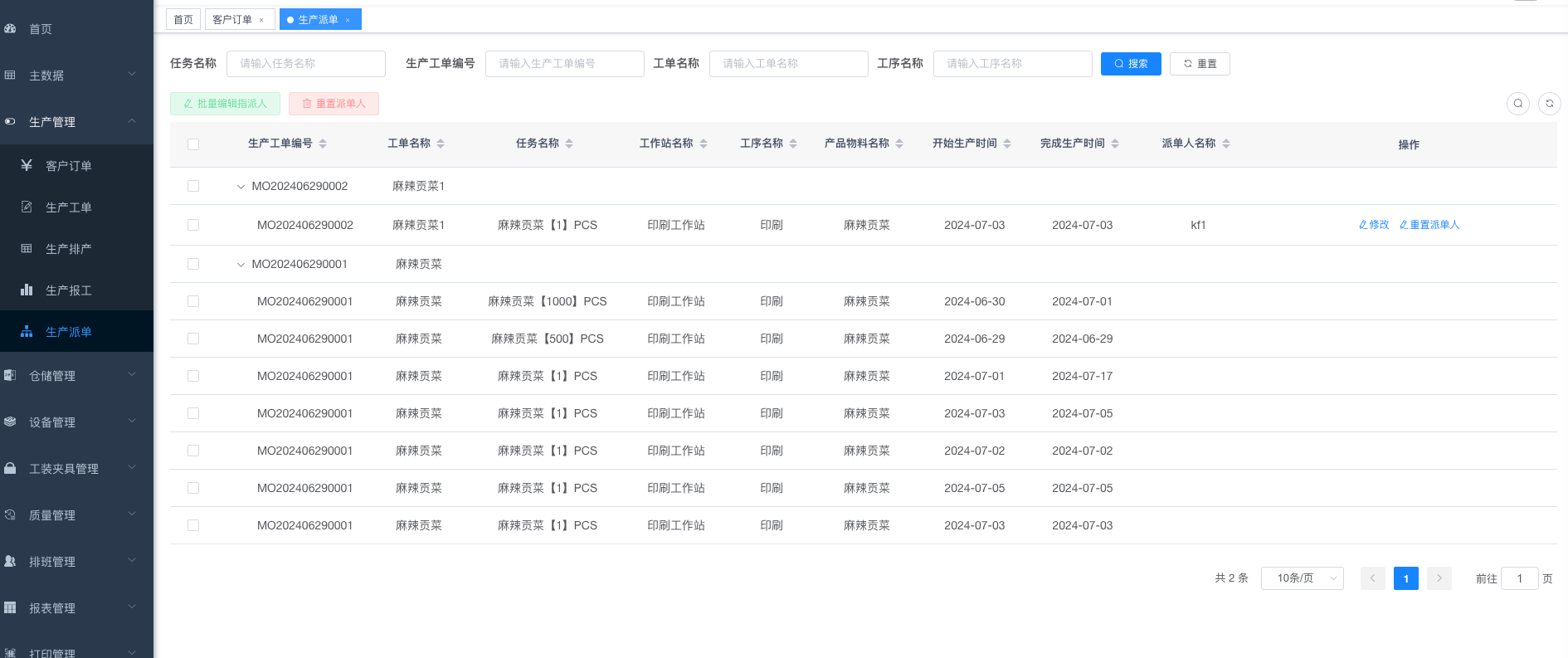Sort by 任务名称 column arrows
The image size is (1568, 658).
(569, 144)
